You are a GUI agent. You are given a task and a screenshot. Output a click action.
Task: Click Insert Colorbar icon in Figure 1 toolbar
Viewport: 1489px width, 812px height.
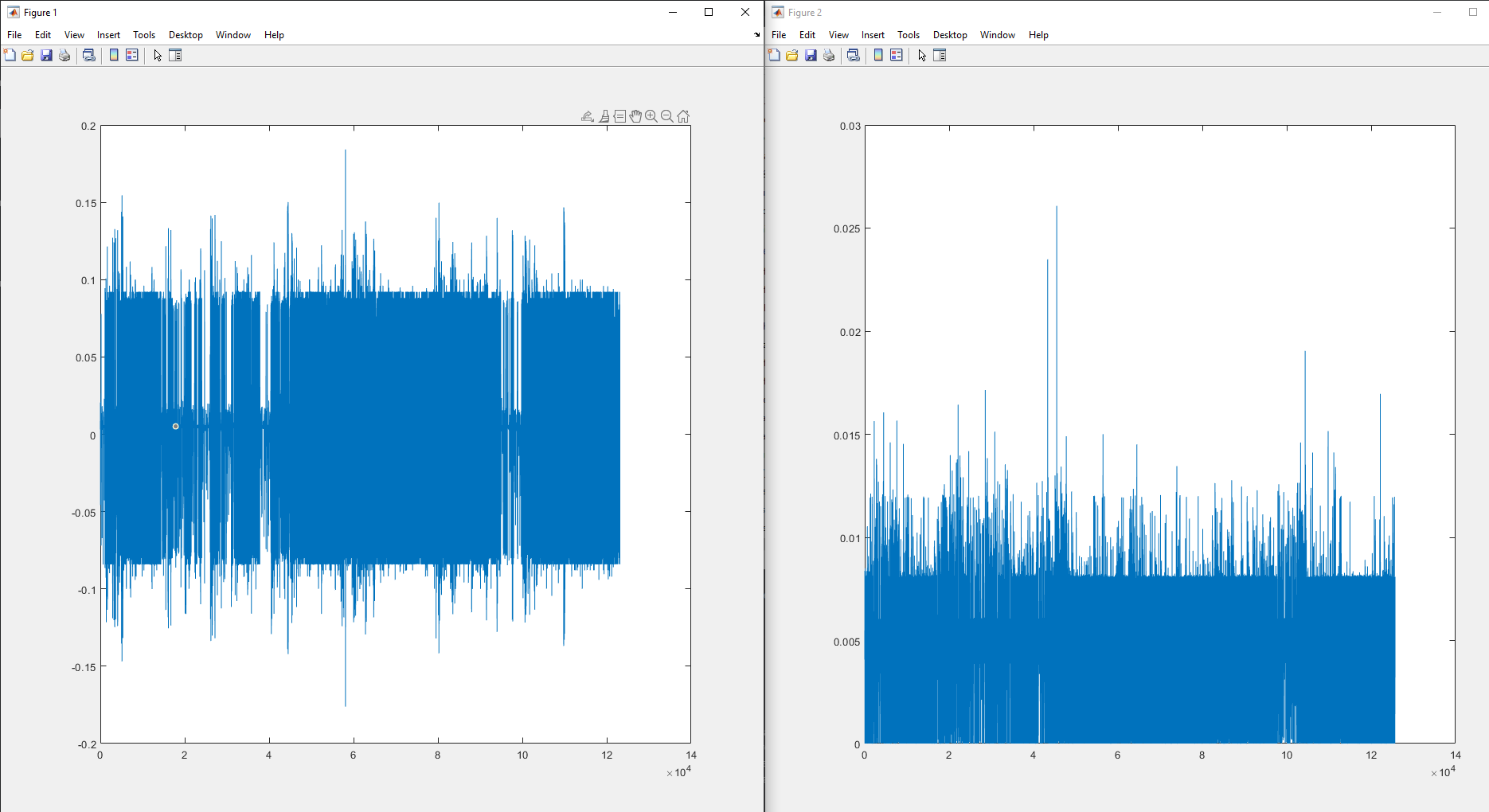click(x=114, y=55)
